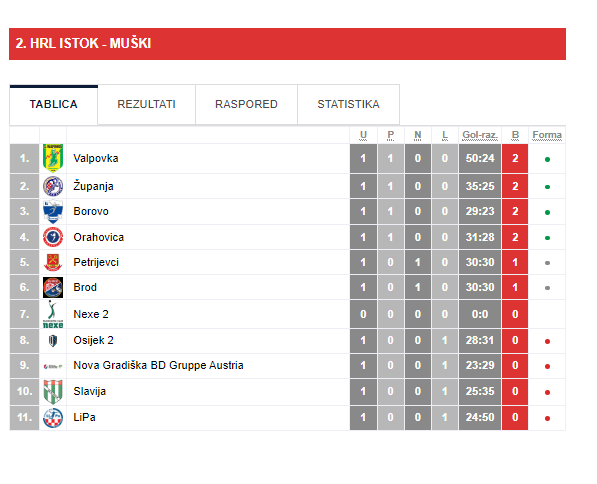Click the Valpovka team name
The height and width of the screenshot is (484, 597).
96,158
